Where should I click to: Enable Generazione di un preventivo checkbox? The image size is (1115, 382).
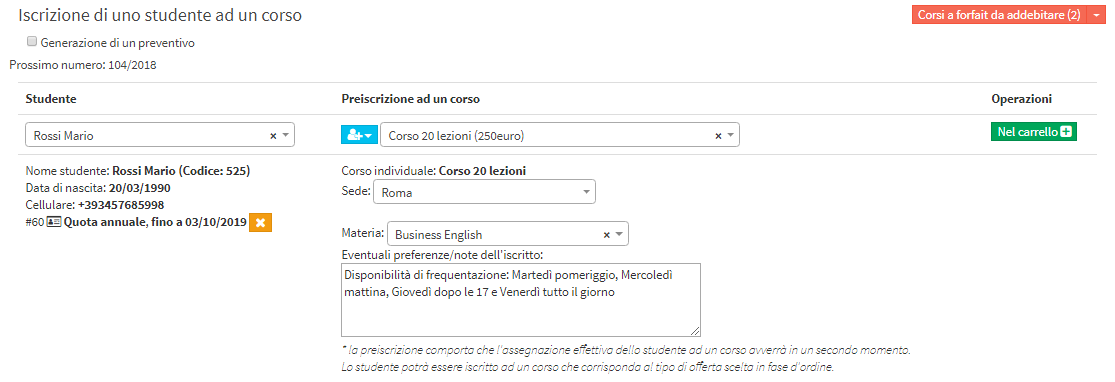[31, 42]
